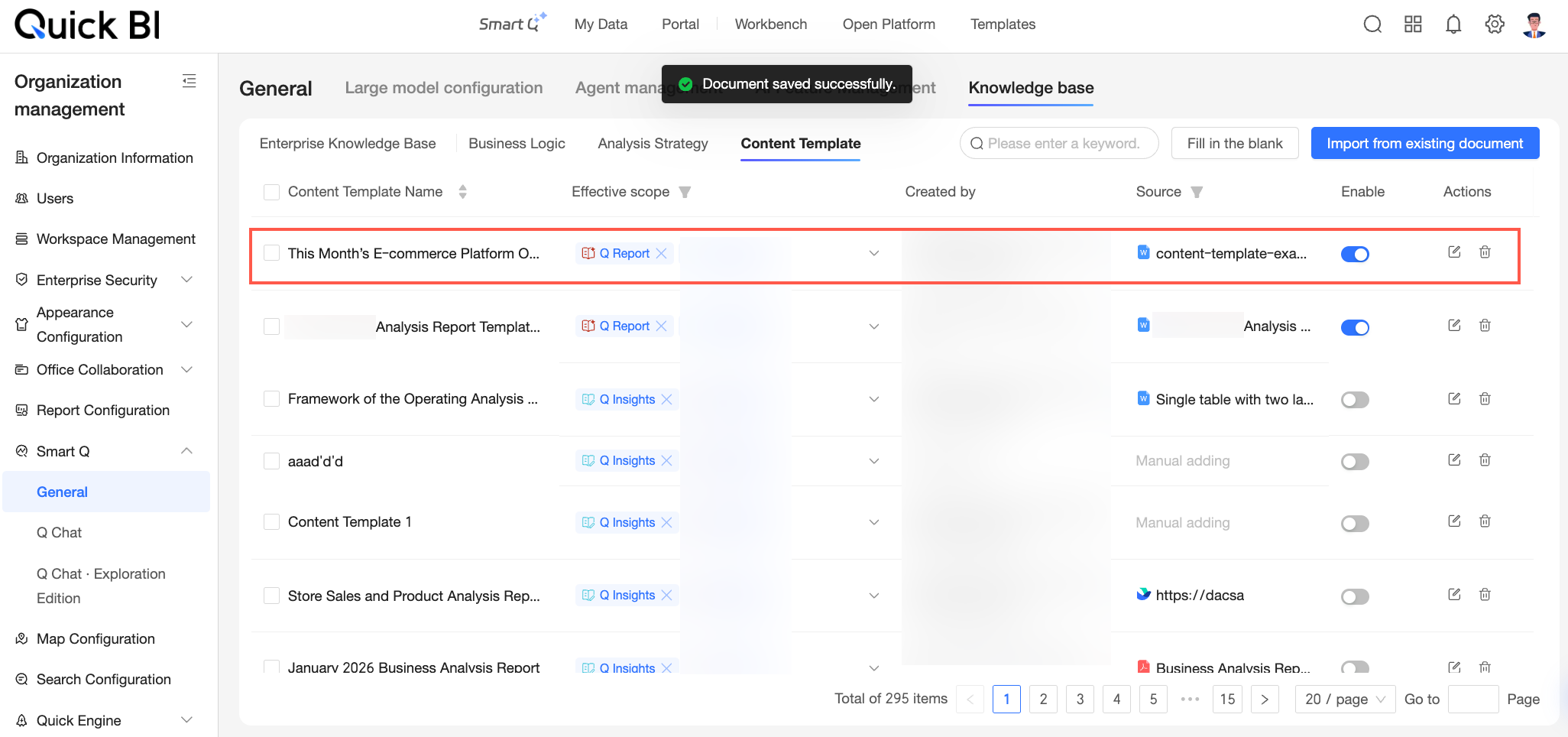Image resolution: width=1568 pixels, height=737 pixels.
Task: Click Import from existing document button
Action: coord(1425,143)
